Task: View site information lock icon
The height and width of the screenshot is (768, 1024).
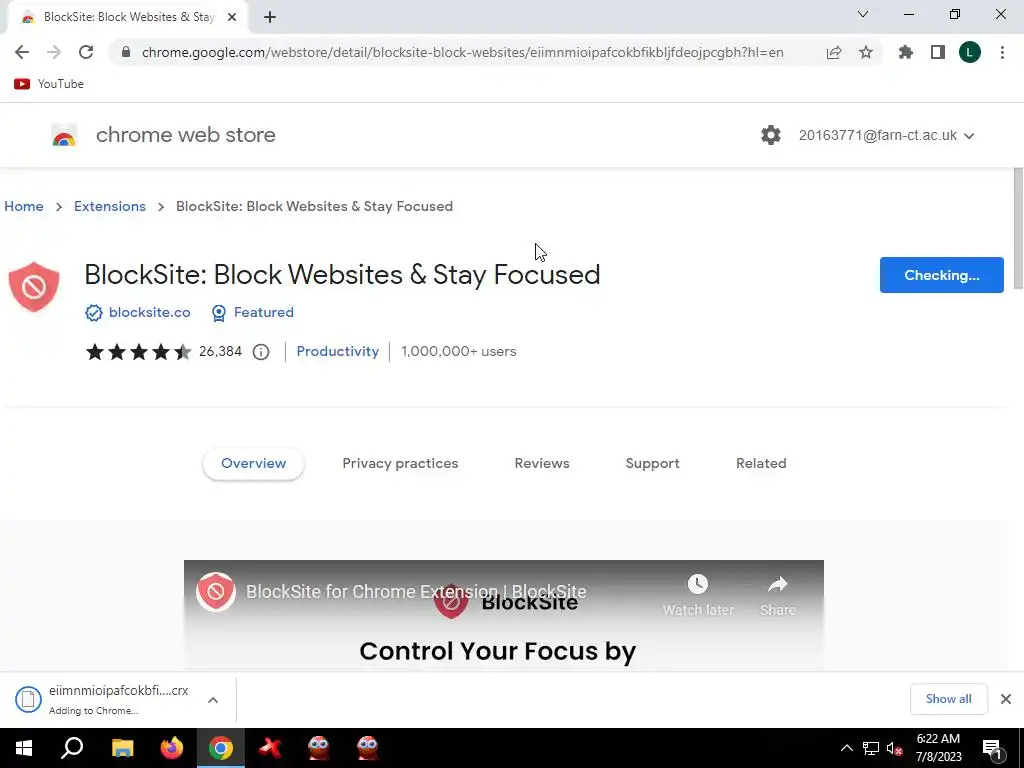Action: point(126,52)
